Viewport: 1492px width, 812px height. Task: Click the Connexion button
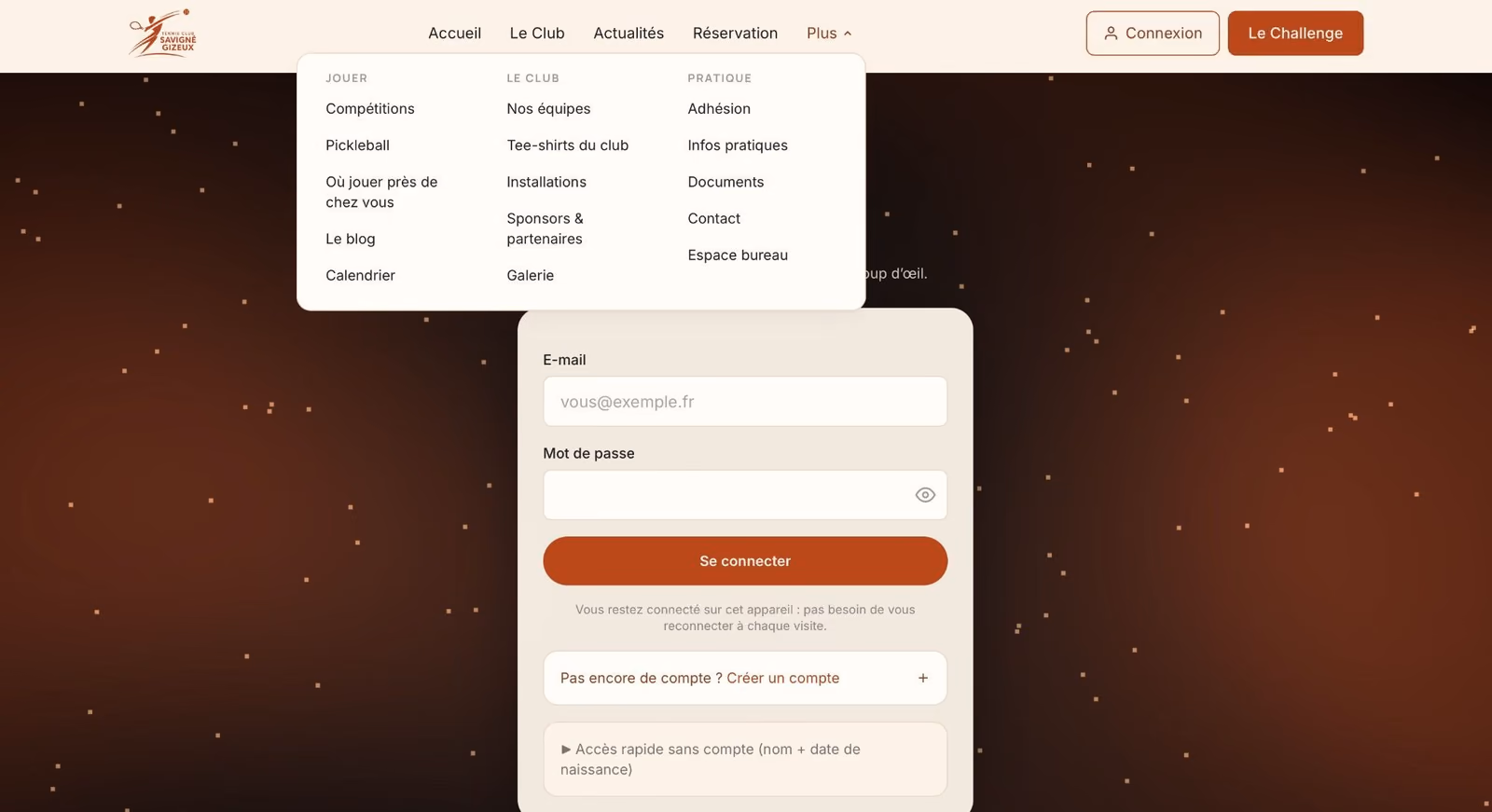[x=1153, y=34]
